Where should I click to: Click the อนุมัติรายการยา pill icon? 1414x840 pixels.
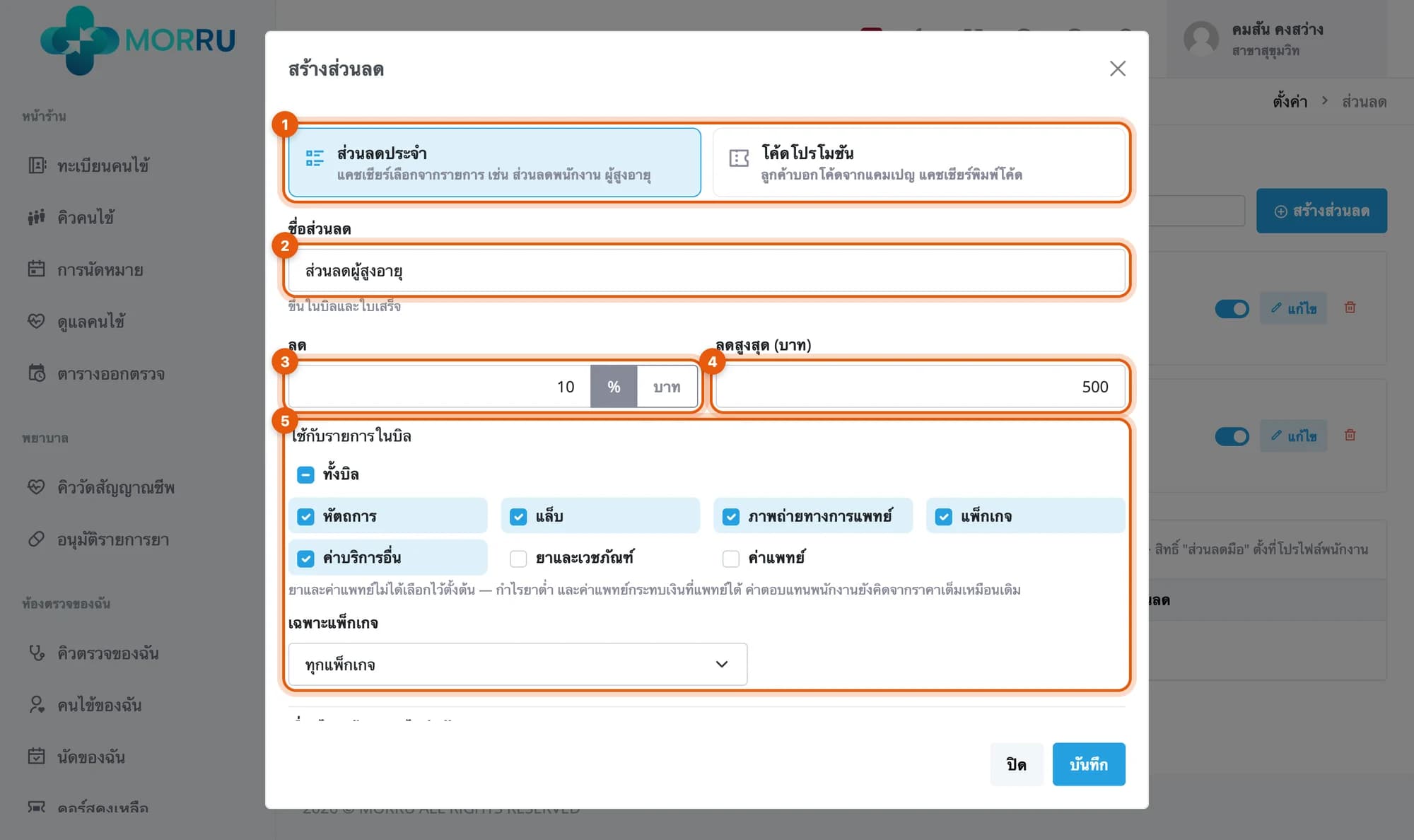tap(37, 539)
